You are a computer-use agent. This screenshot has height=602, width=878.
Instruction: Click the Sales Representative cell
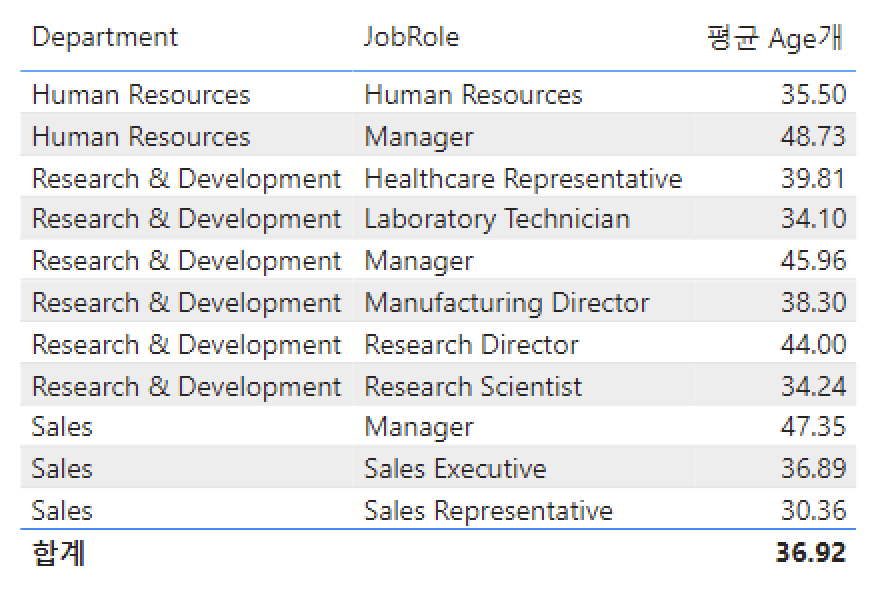coord(488,511)
